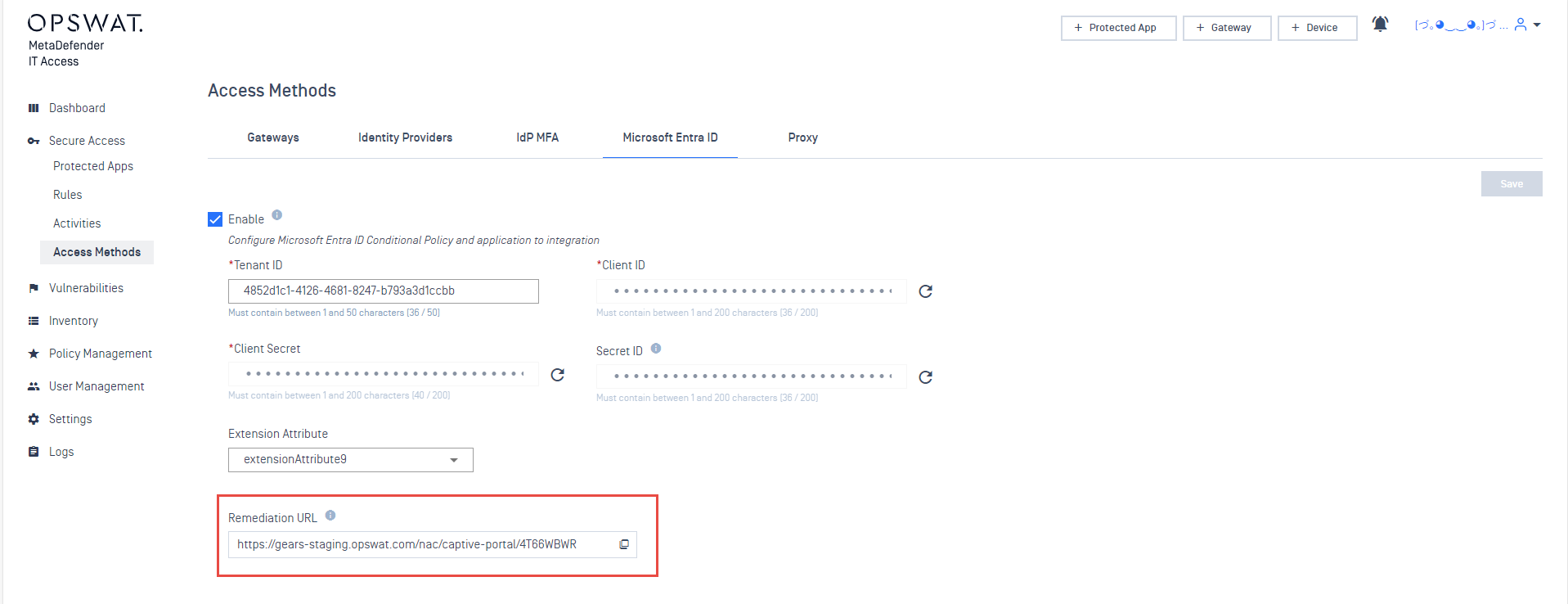The image size is (1568, 604).
Task: Show info tooltip for Remediation URL
Action: click(x=330, y=516)
